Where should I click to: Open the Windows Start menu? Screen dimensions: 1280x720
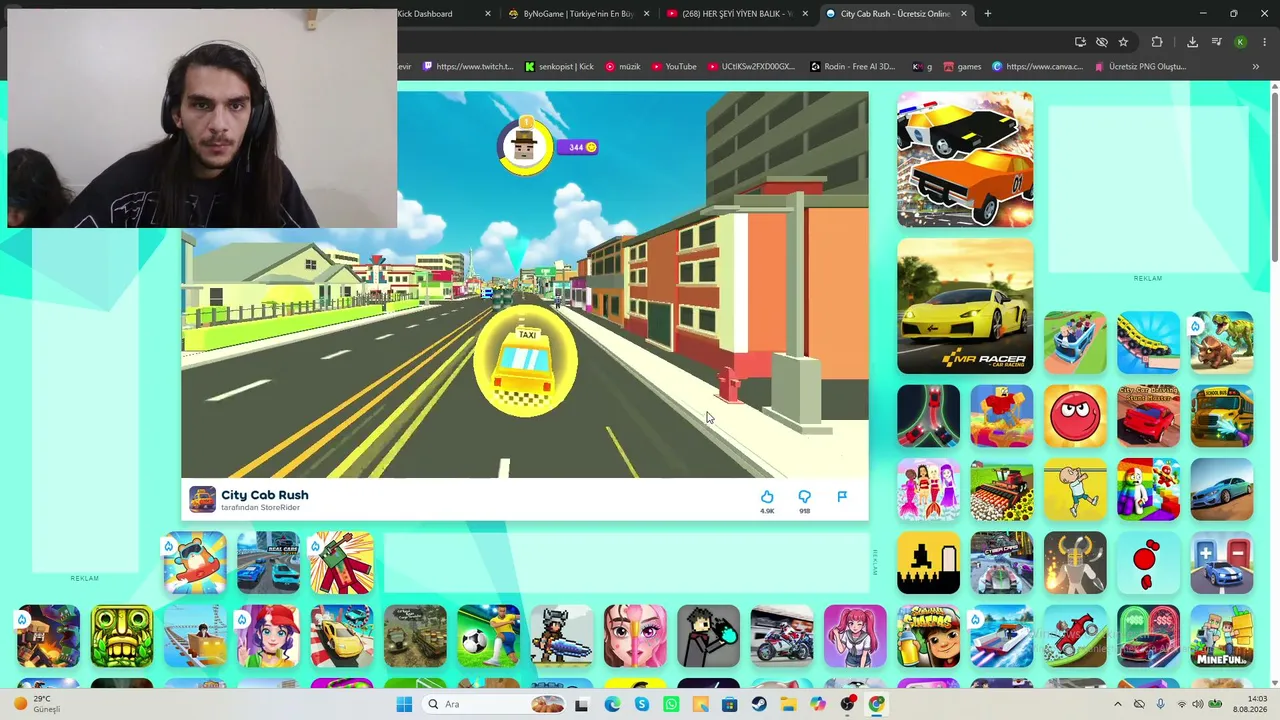click(404, 704)
